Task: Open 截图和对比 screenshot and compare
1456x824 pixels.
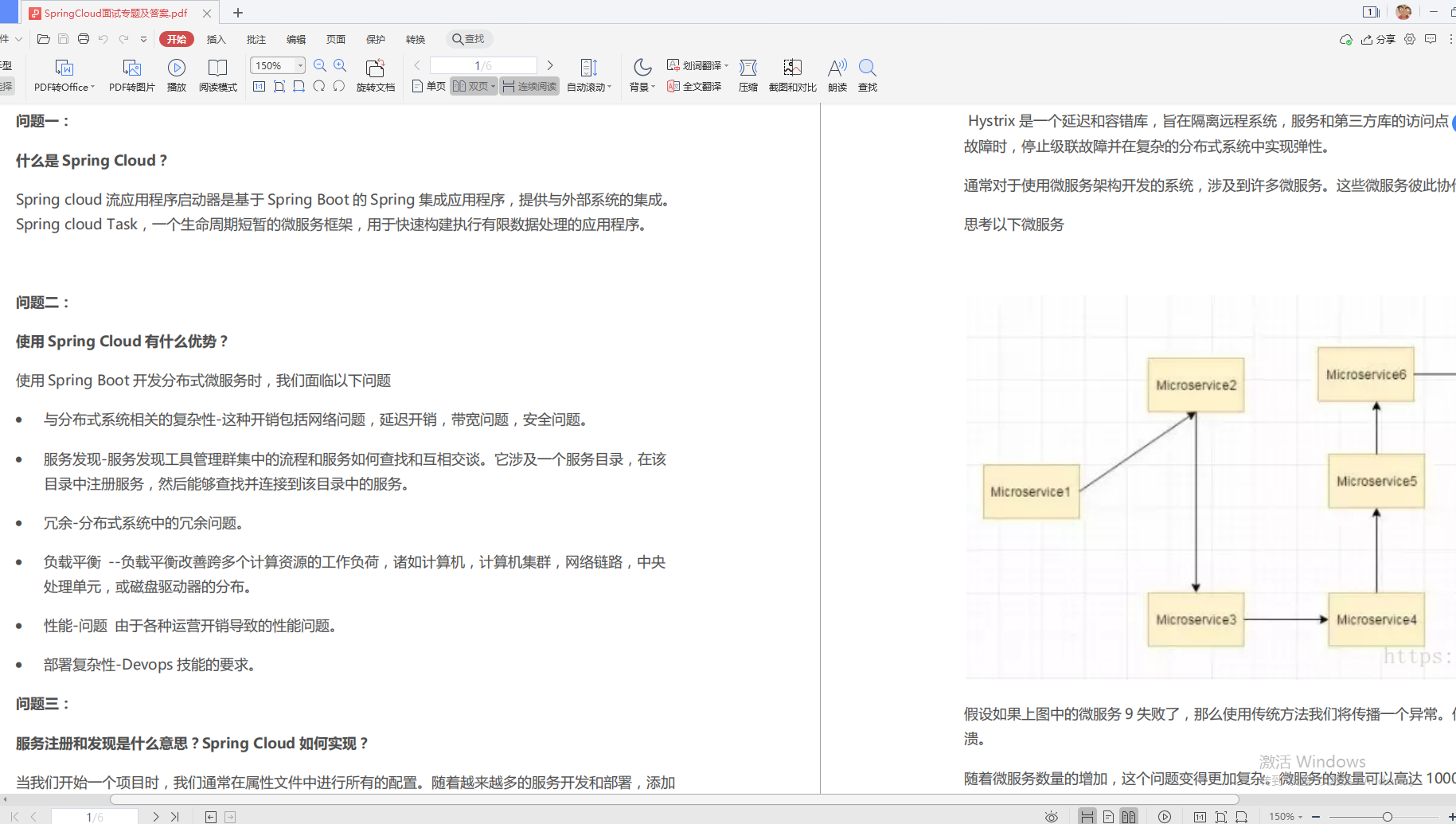Action: click(x=793, y=76)
